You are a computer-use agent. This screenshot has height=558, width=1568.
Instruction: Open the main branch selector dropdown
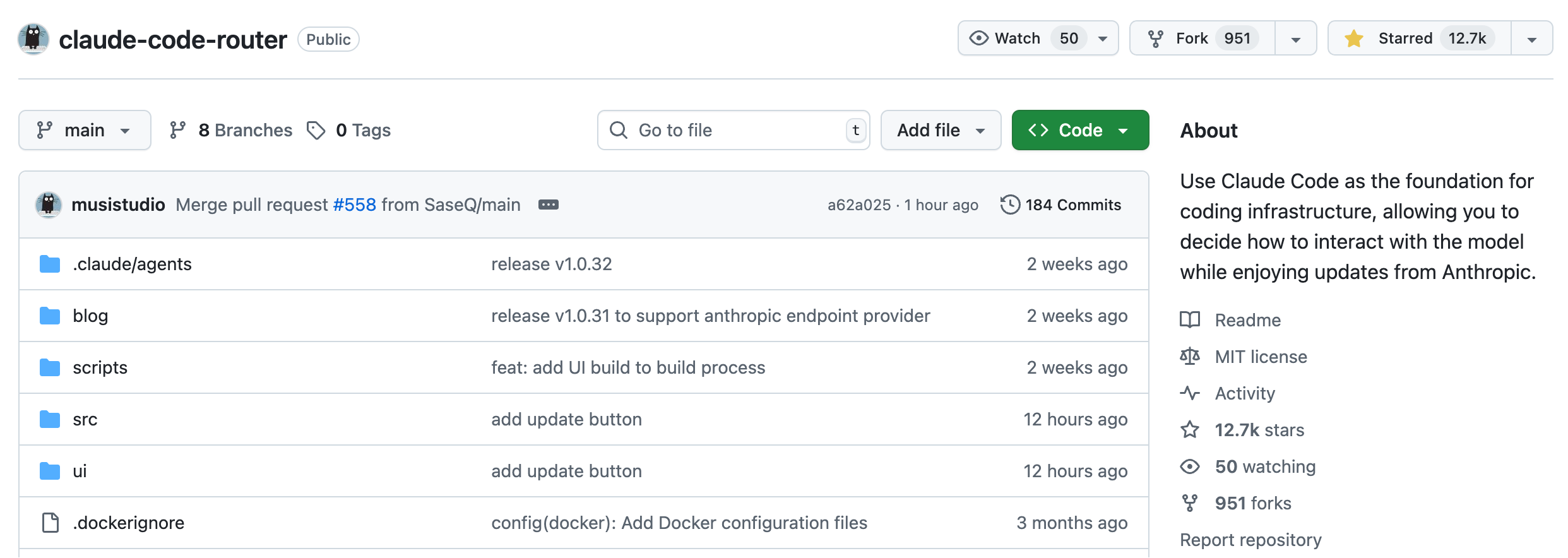tap(85, 130)
